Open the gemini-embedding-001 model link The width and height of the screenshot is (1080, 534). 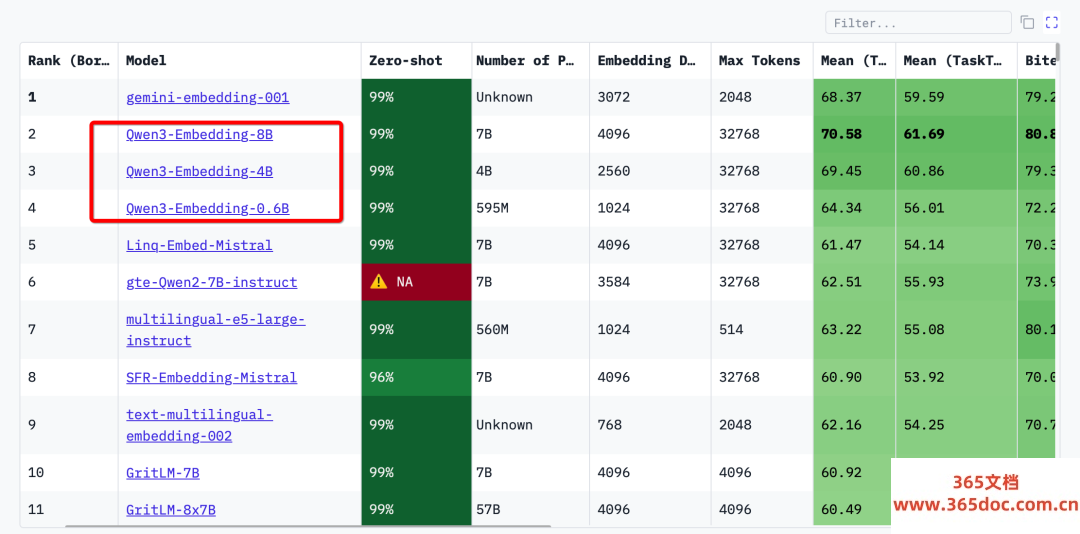[207, 97]
